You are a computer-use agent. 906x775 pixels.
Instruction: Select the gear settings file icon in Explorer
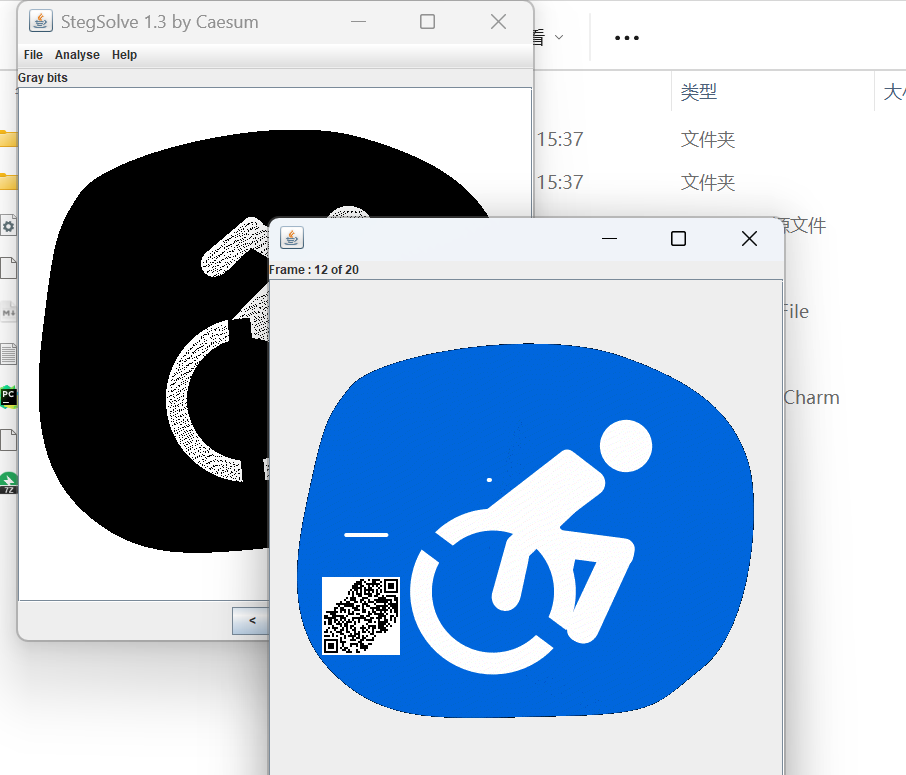pyautogui.click(x=8, y=226)
